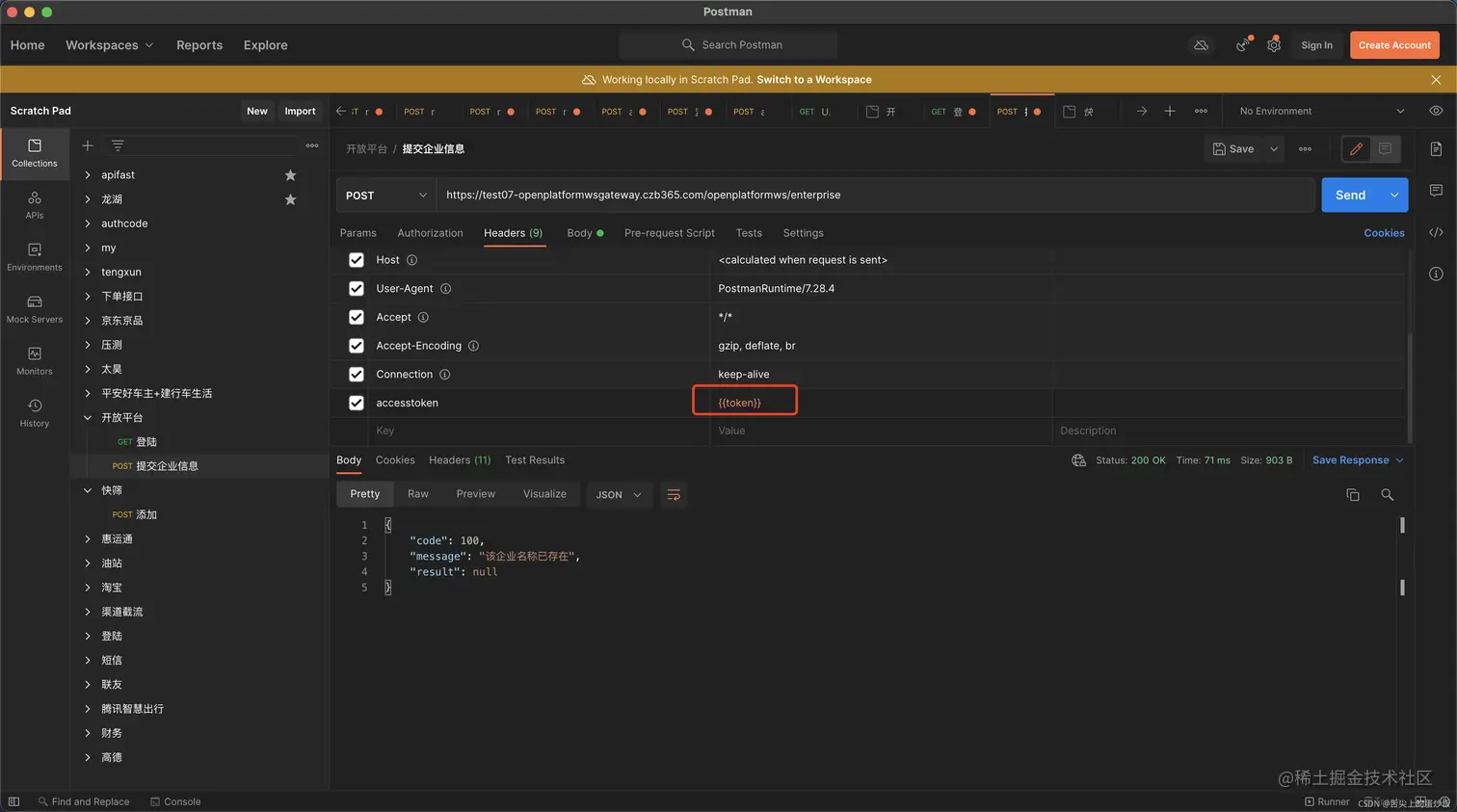Open the APIs sidebar panel
Screen dimensions: 1457x812
tap(35, 205)
